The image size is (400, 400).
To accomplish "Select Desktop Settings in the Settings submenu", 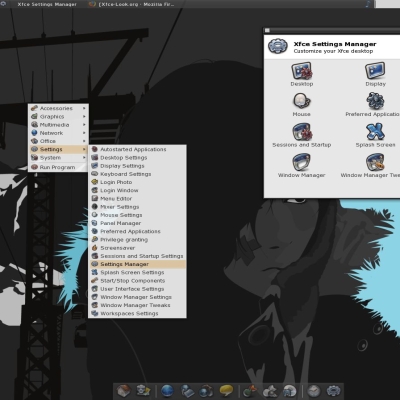I will 138,158.
